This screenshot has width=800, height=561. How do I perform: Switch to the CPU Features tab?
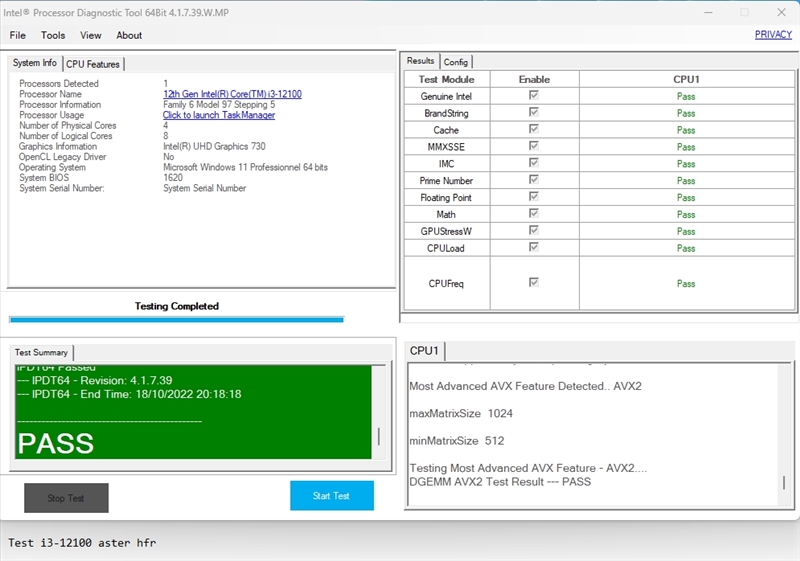pyautogui.click(x=93, y=64)
